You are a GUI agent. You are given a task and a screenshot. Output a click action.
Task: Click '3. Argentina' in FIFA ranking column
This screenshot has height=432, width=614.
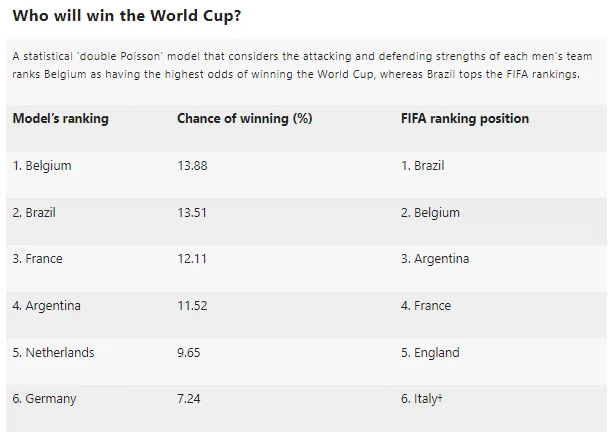point(435,259)
